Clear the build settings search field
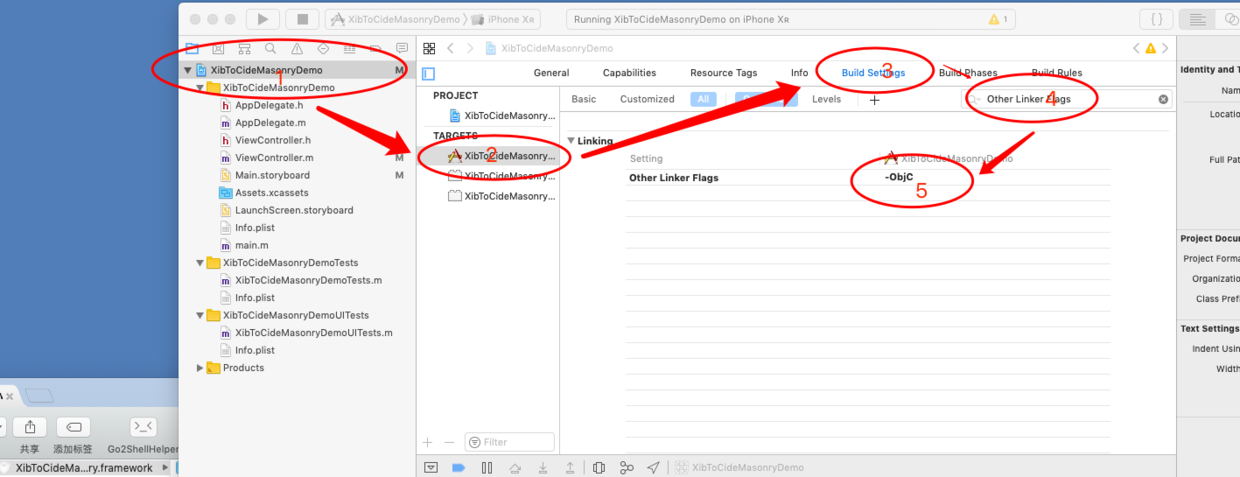This screenshot has height=477, width=1240. point(1163,99)
